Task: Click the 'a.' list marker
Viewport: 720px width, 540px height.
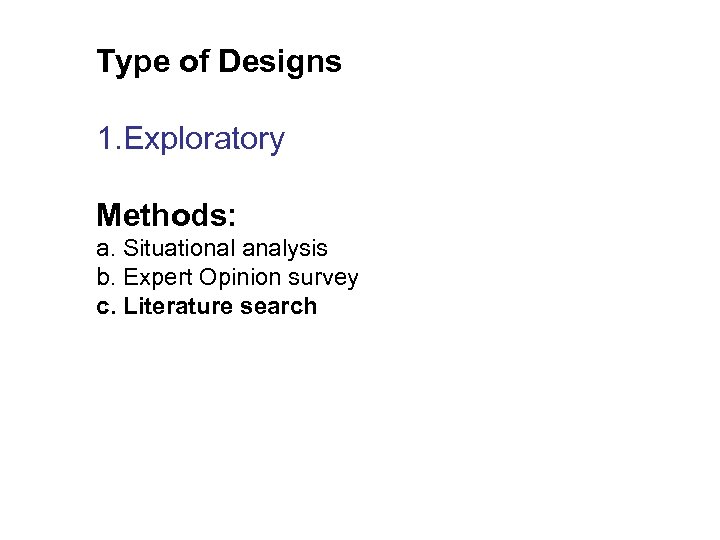Action: coord(105,248)
